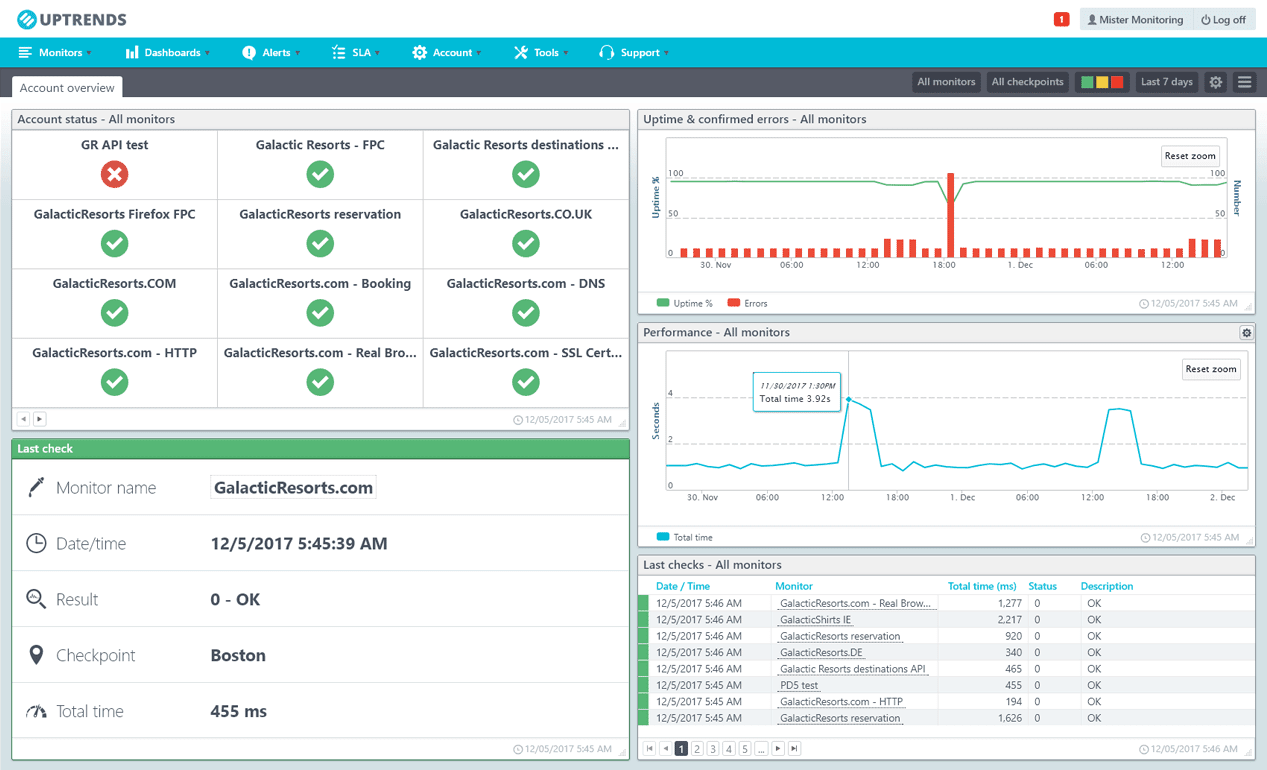Click the Log off button
The height and width of the screenshot is (770, 1267).
pyautogui.click(x=1223, y=19)
